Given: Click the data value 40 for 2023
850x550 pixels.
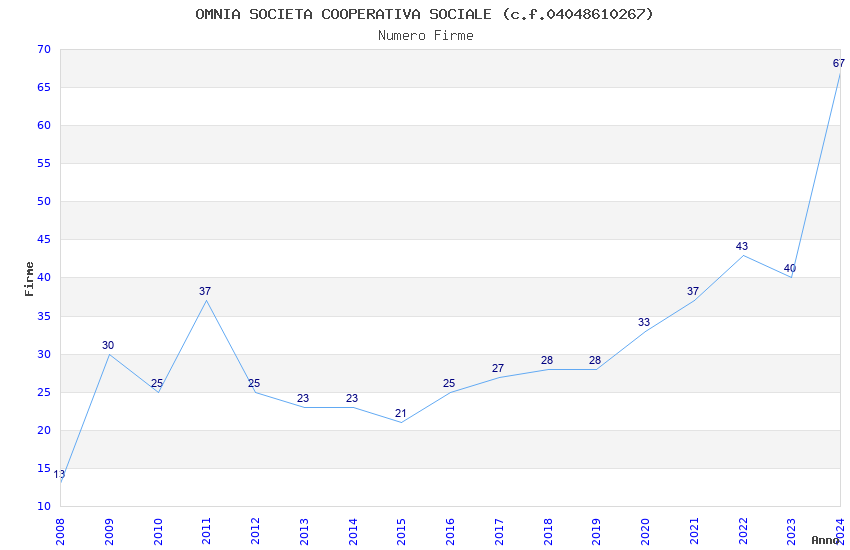Looking at the screenshot, I should [790, 268].
